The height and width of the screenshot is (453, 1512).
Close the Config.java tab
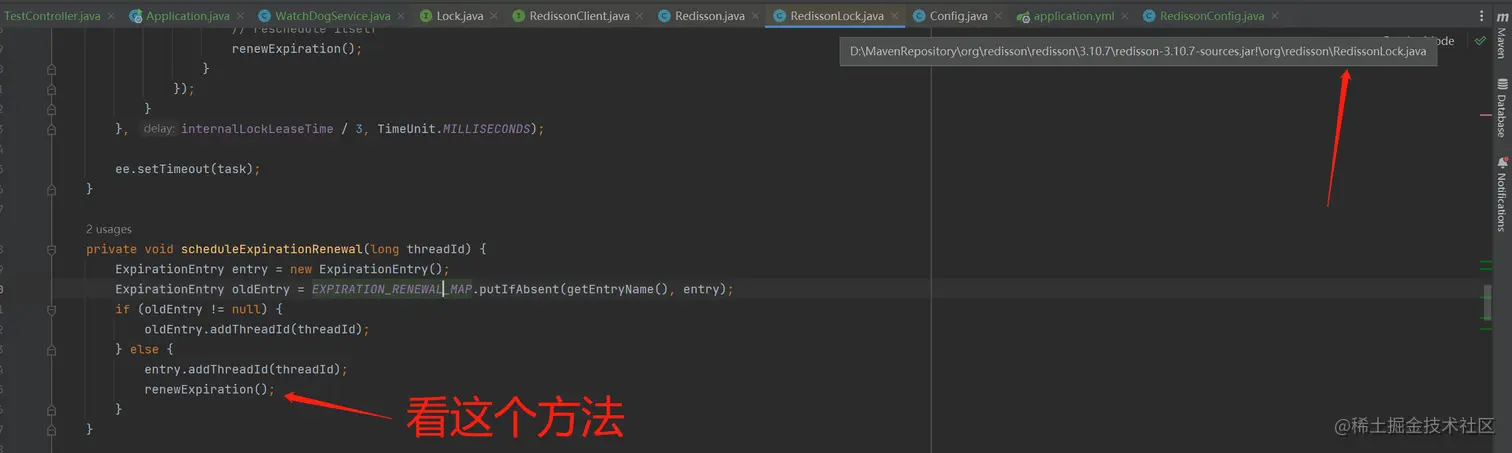coord(1000,16)
